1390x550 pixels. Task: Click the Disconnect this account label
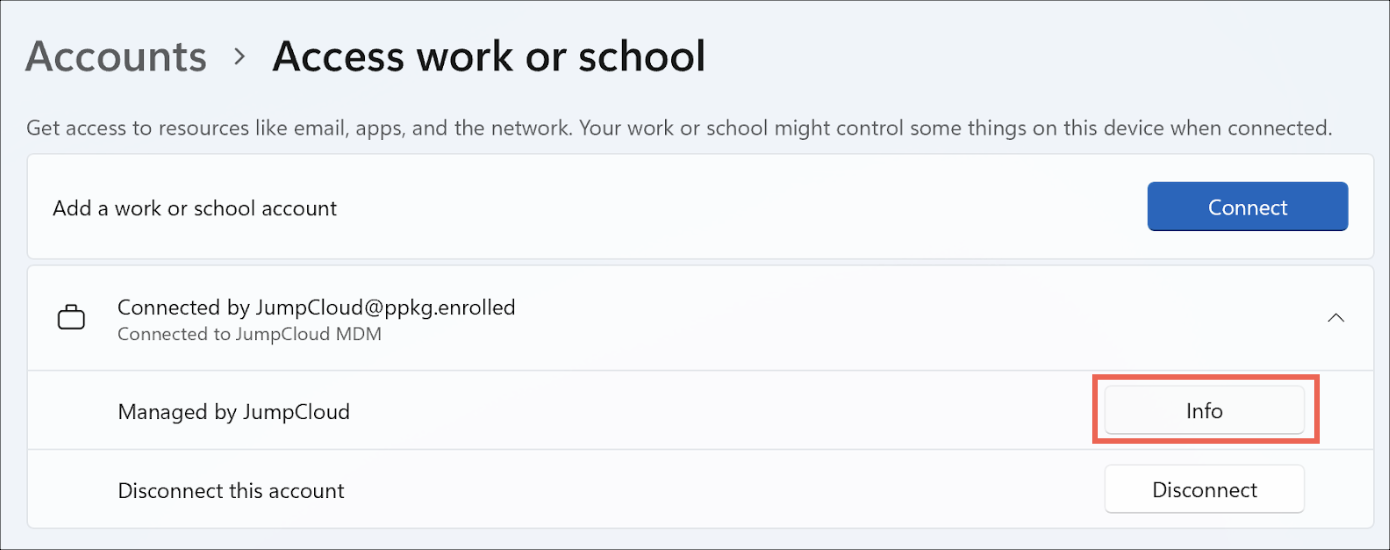point(231,491)
